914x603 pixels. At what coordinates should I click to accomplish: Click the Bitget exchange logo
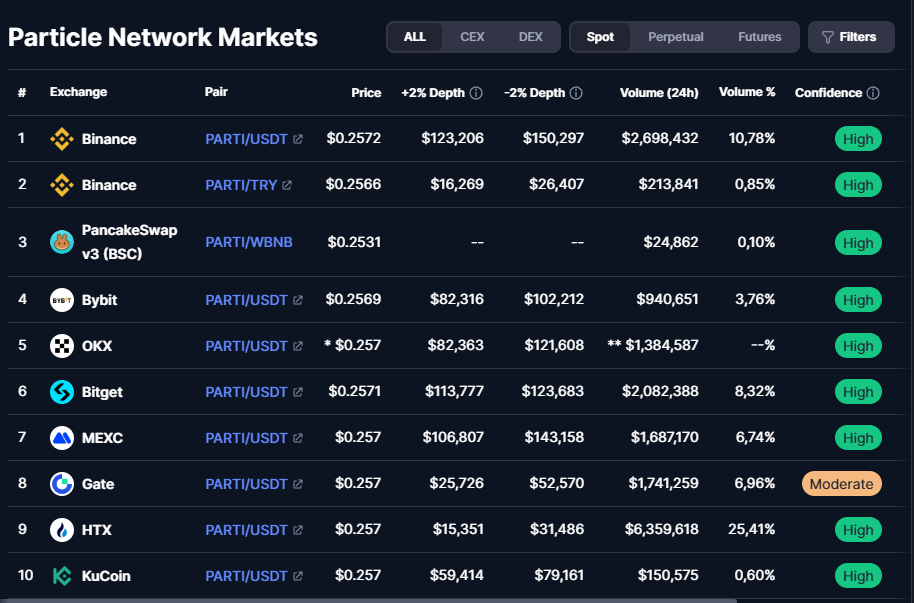[x=62, y=392]
